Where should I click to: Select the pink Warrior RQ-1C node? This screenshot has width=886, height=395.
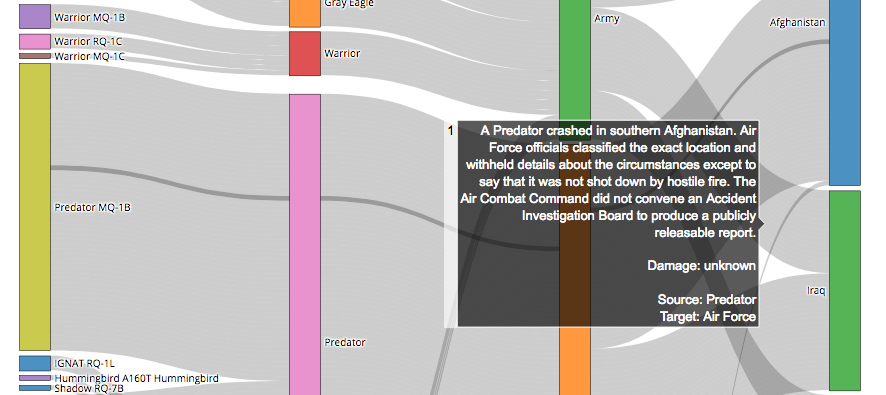coord(35,42)
